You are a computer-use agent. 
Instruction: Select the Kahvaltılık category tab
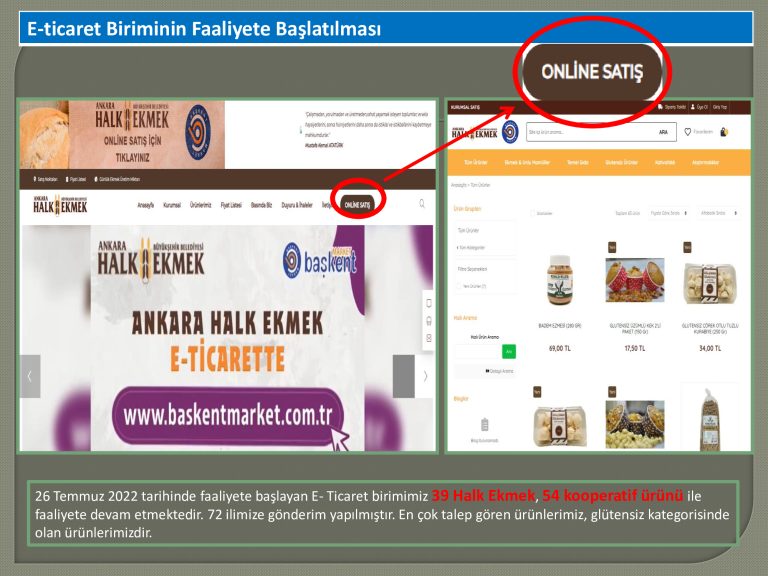click(x=665, y=162)
